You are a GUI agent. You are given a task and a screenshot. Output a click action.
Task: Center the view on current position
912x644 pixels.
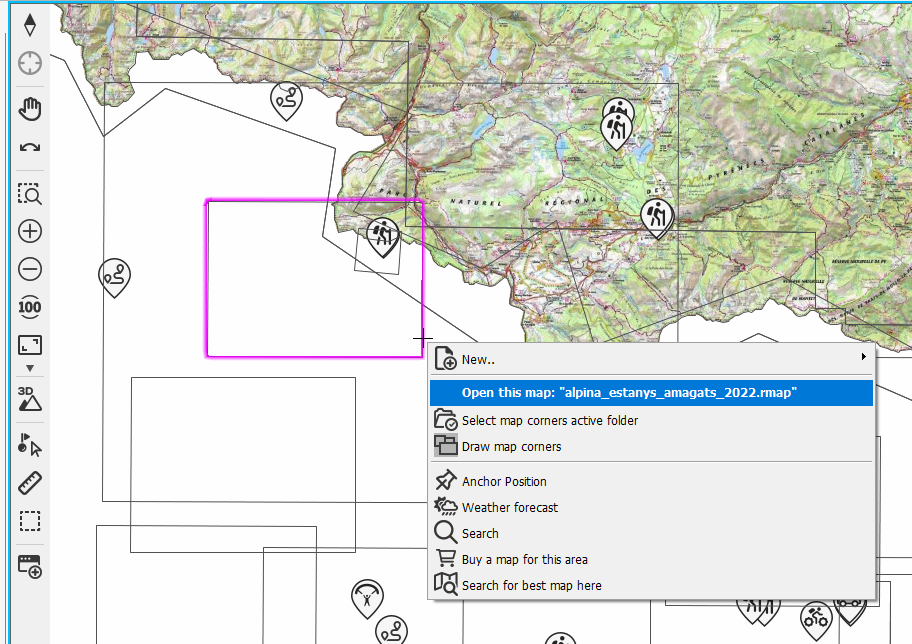pyautogui.click(x=29, y=63)
